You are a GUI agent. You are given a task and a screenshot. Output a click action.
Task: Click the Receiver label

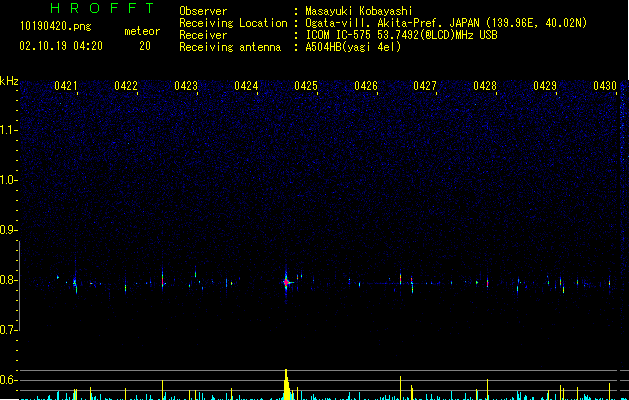[x=203, y=35]
